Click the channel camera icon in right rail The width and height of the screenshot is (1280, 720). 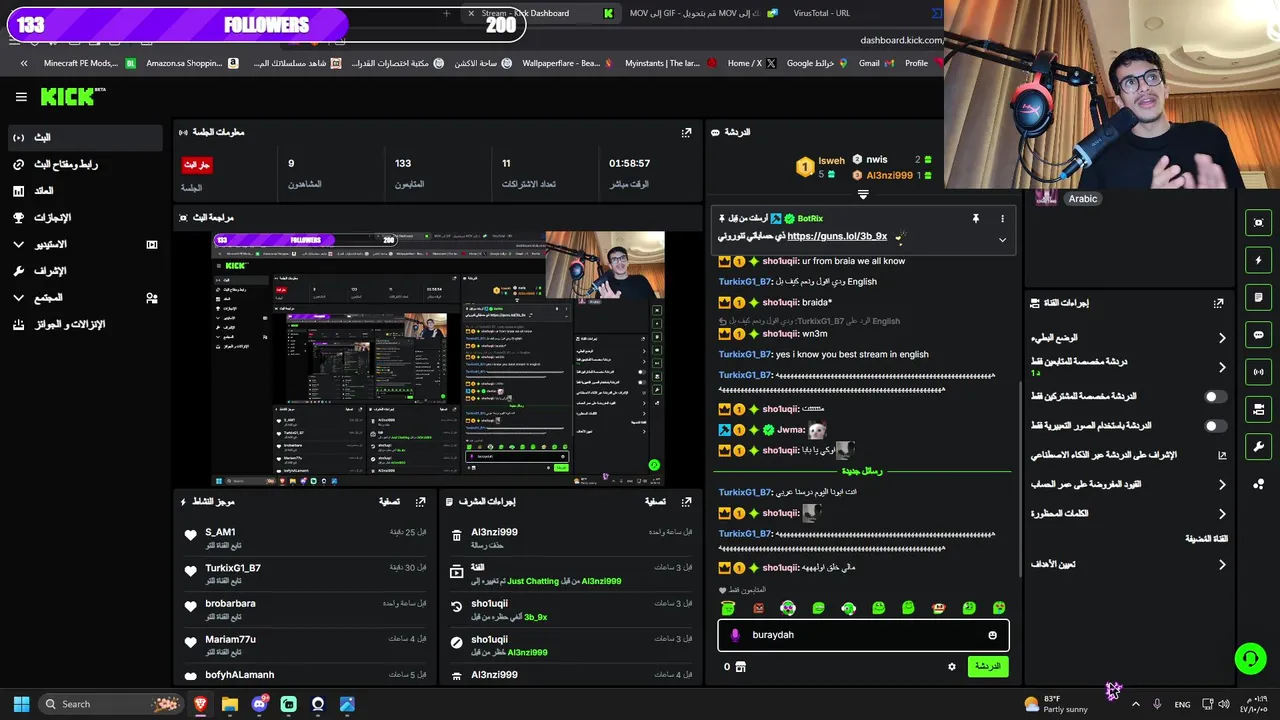[1258, 409]
